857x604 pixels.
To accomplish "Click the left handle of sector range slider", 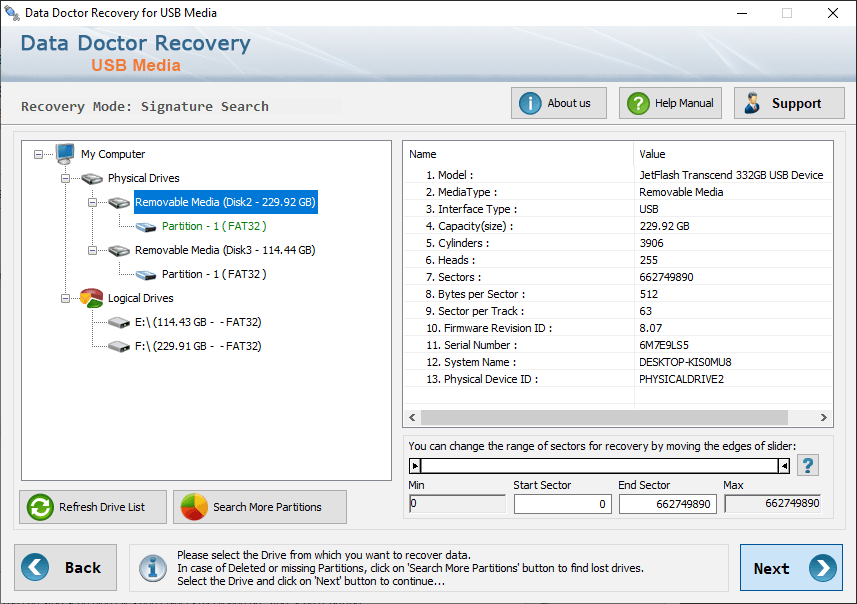I will coord(415,466).
